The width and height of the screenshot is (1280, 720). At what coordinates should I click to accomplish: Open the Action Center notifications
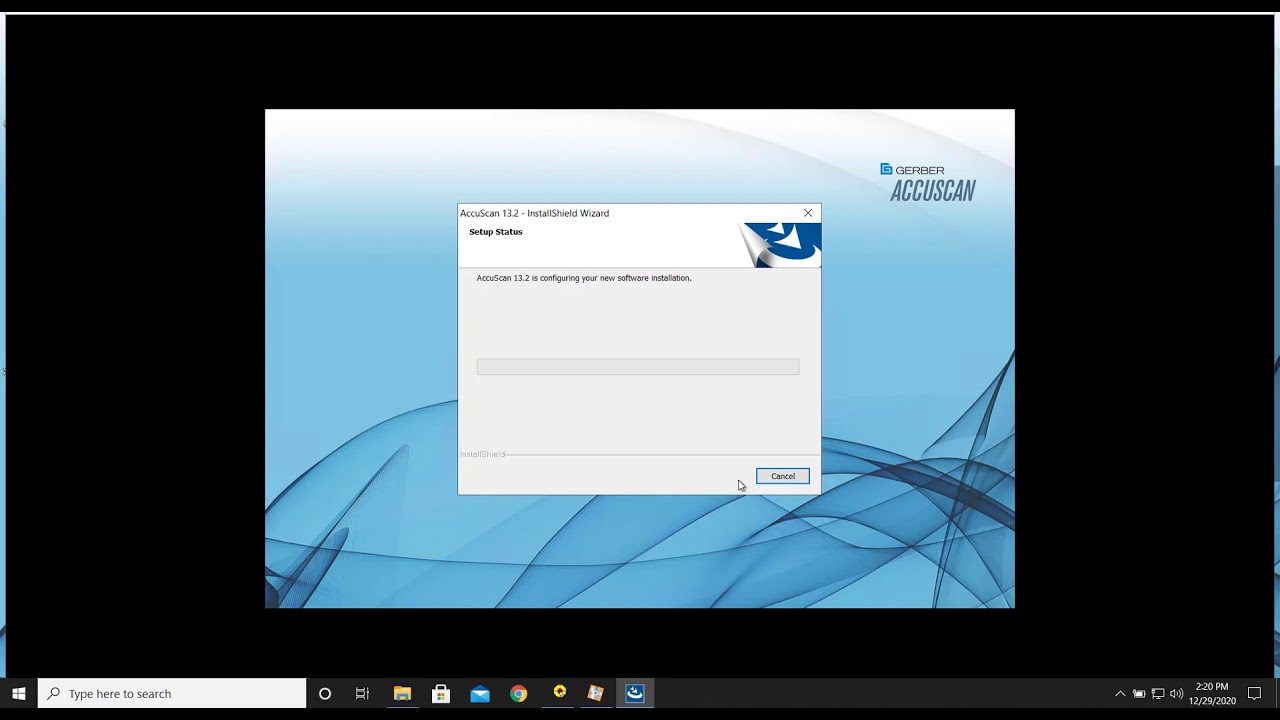(x=1254, y=693)
